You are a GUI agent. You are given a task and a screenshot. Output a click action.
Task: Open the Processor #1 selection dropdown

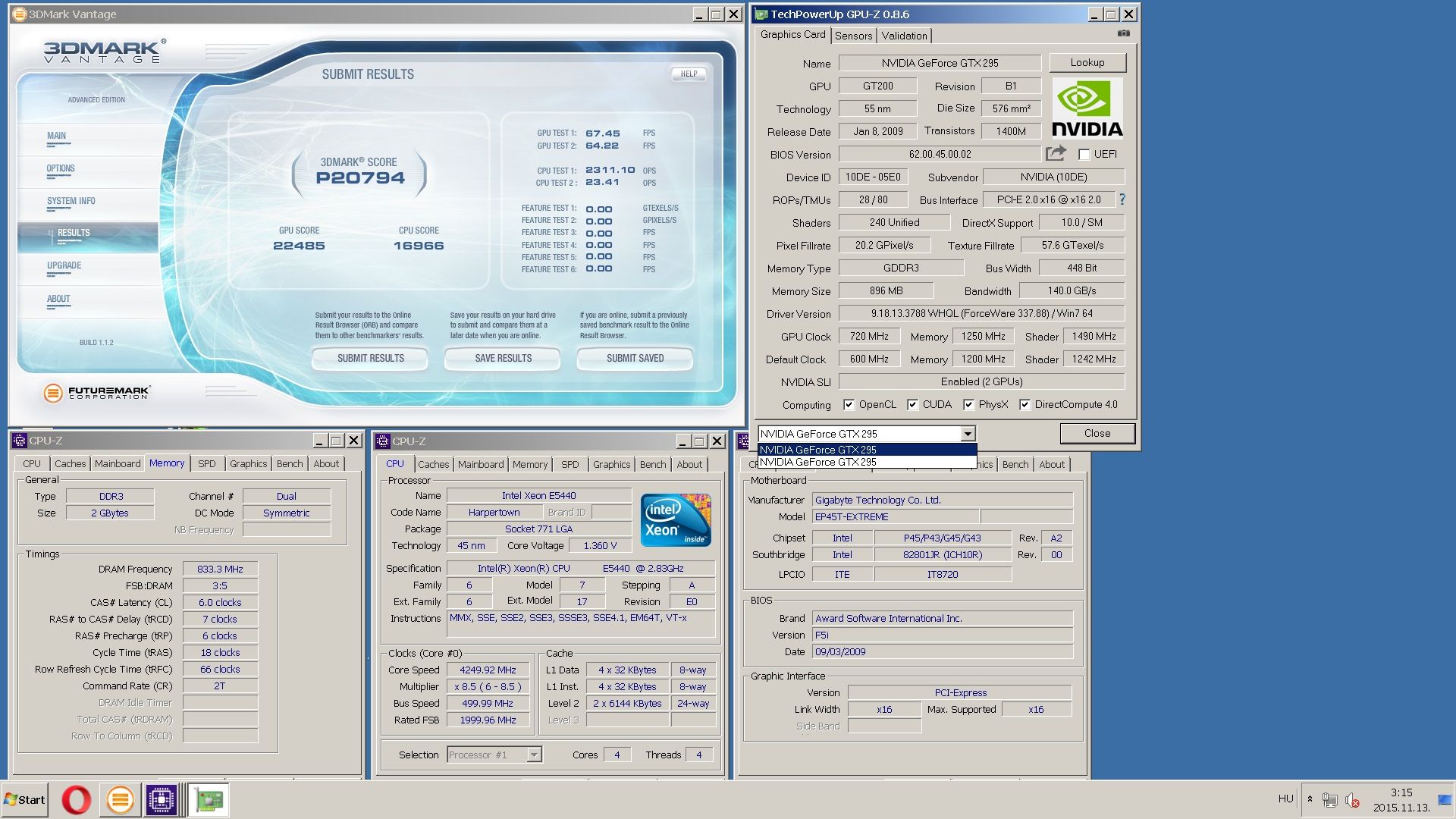point(534,755)
